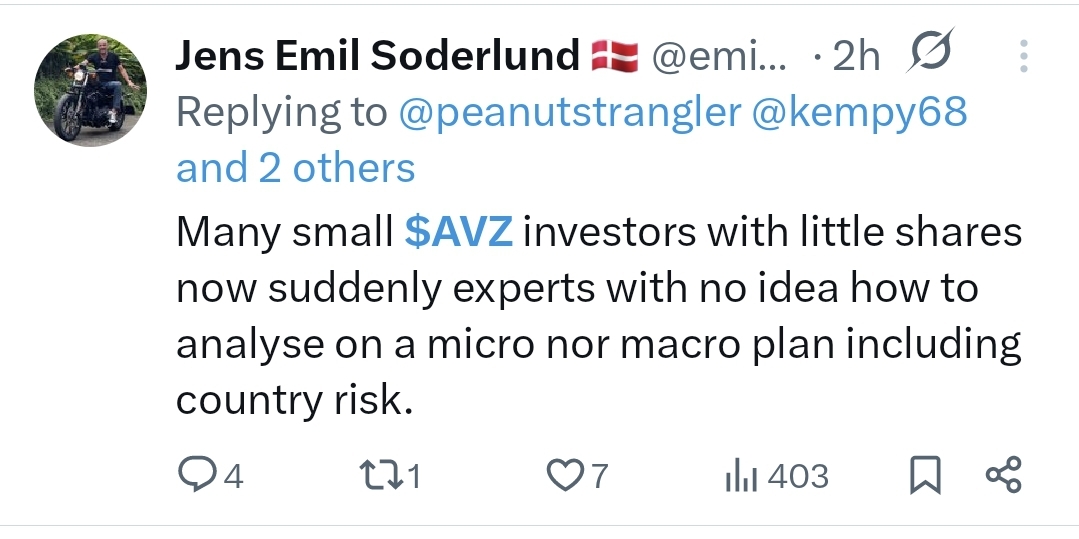The height and width of the screenshot is (539, 1079).
Task: Open Jens Emil Soderlund's profile picture
Action: [90, 89]
